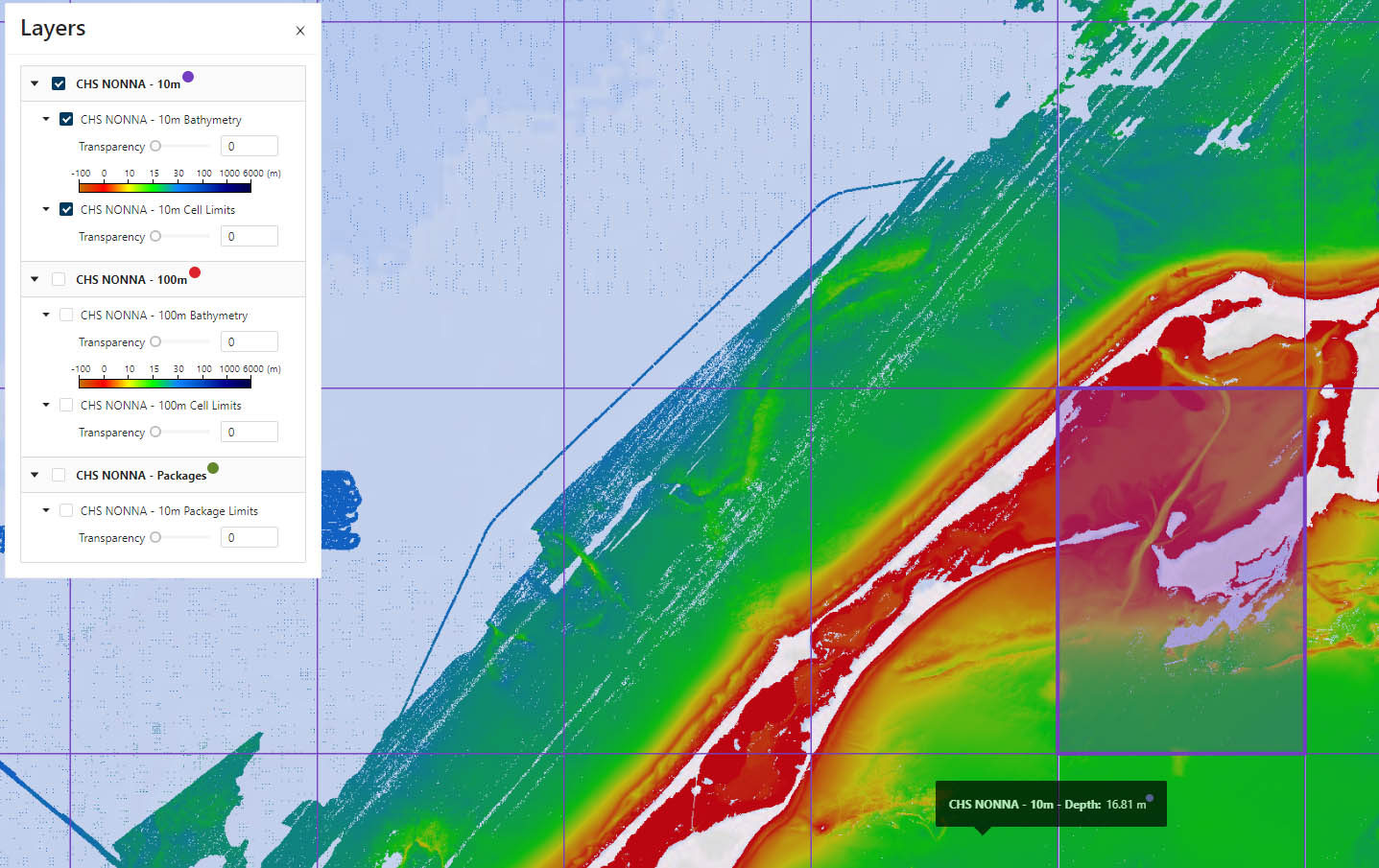This screenshot has height=868, width=1379.
Task: Check the 100m Cell Limits checkbox
Action: pos(66,405)
